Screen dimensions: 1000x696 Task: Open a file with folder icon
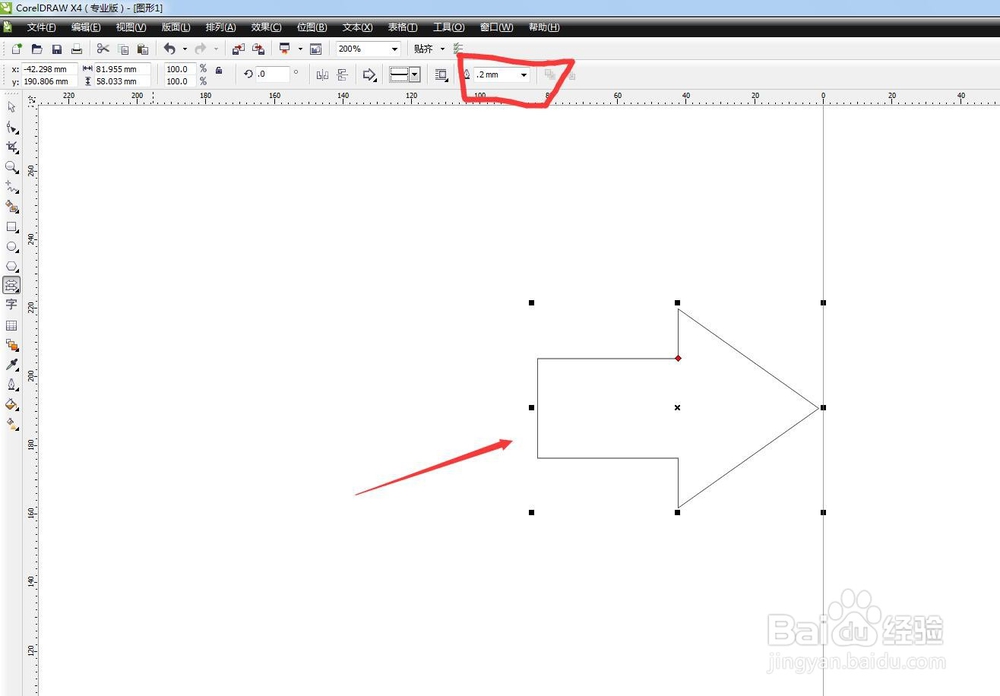(37, 49)
